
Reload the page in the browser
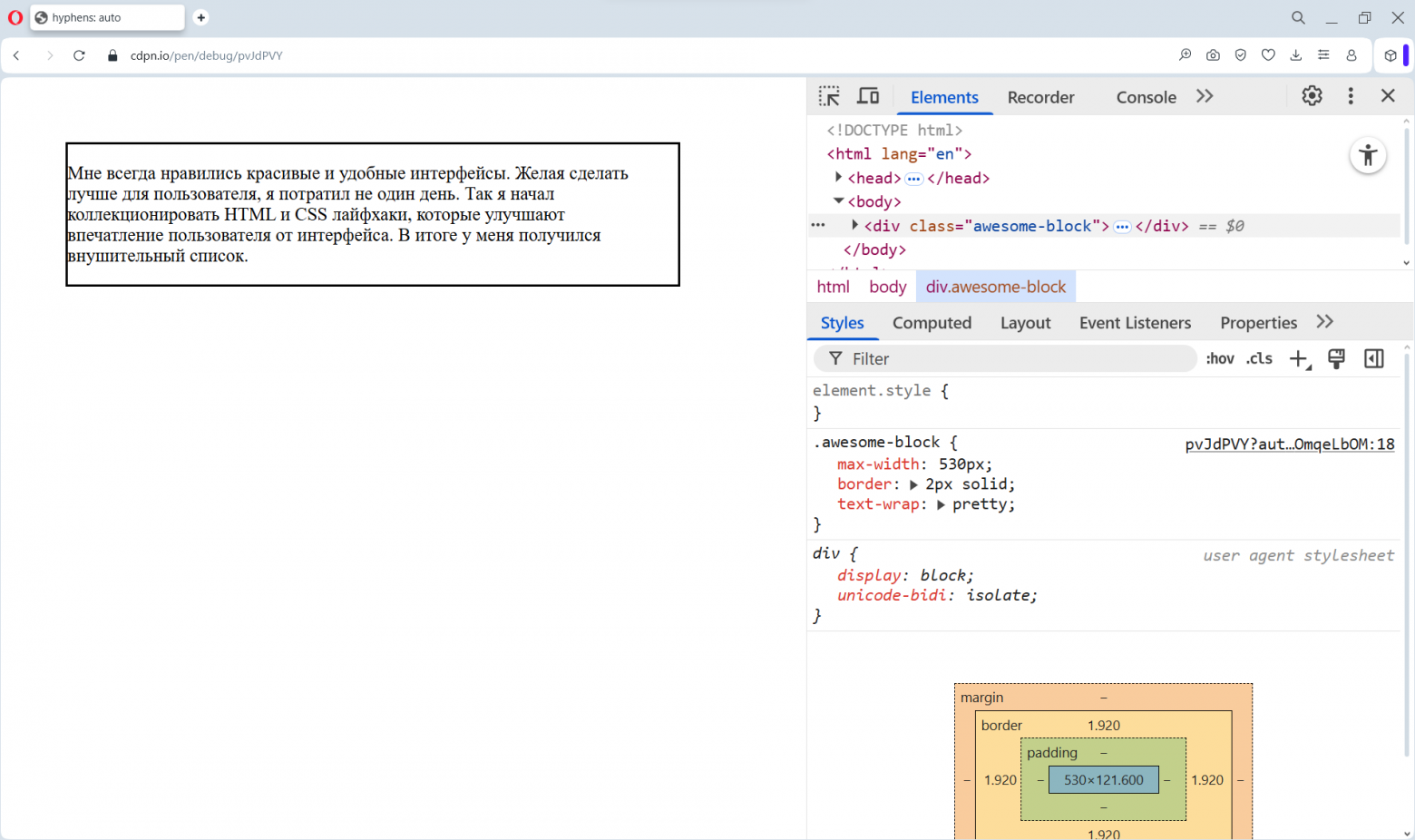click(x=79, y=55)
